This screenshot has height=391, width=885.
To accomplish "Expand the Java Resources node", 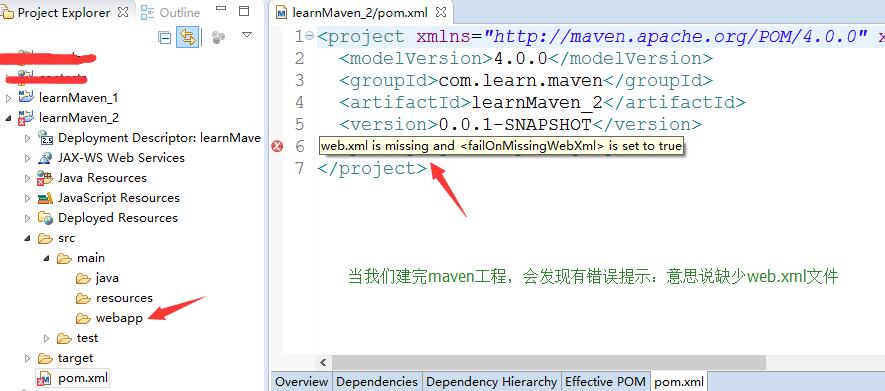I will [x=28, y=179].
